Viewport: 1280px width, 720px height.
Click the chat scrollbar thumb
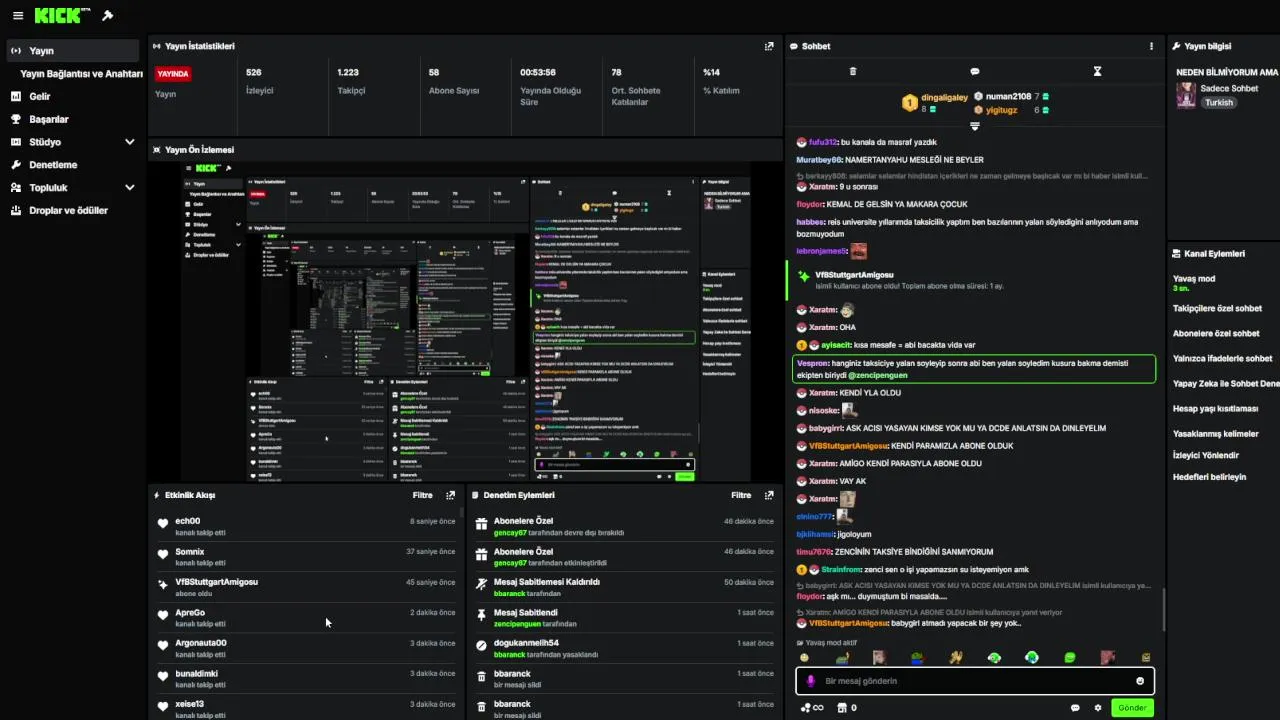click(x=1163, y=610)
